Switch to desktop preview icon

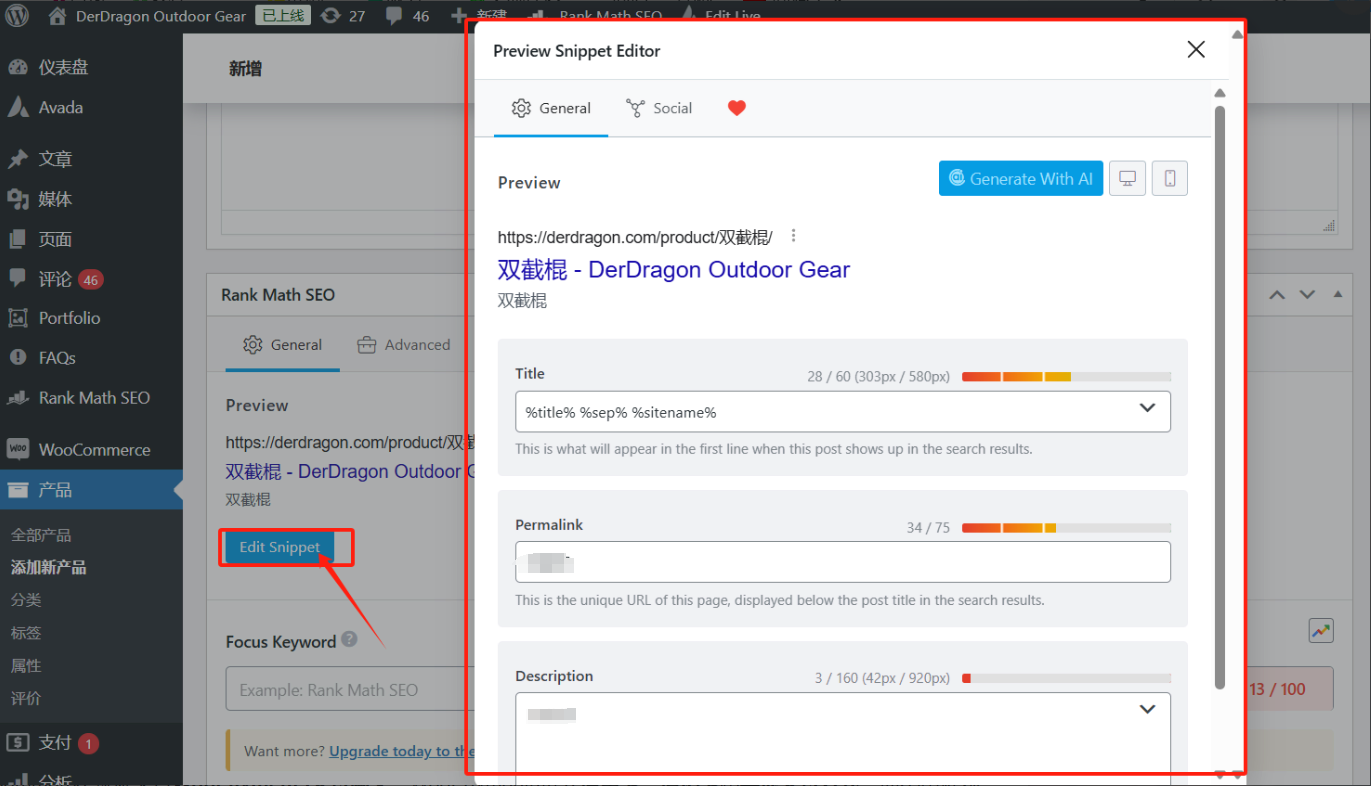1127,179
